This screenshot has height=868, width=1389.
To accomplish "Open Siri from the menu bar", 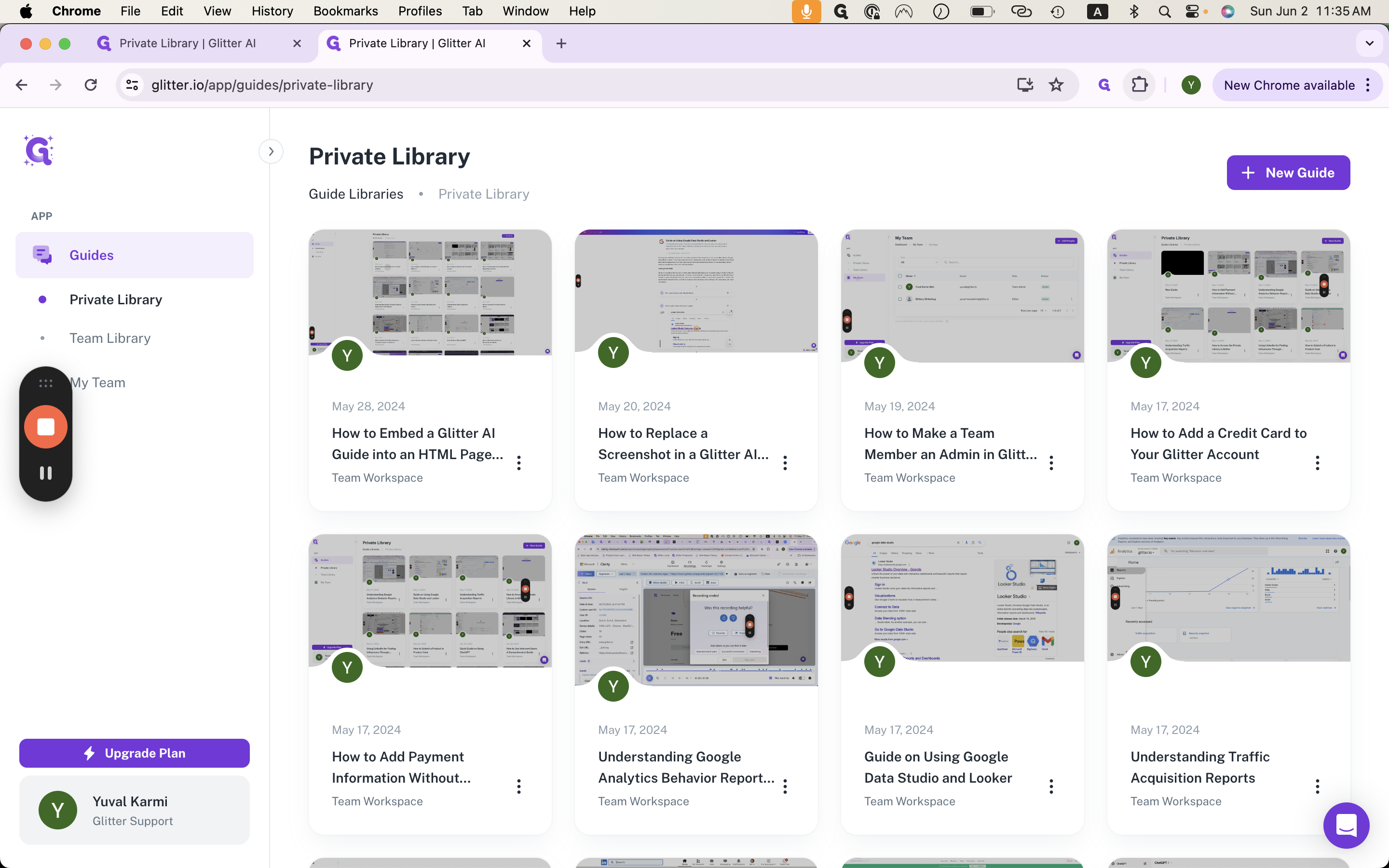I will coord(1228,11).
